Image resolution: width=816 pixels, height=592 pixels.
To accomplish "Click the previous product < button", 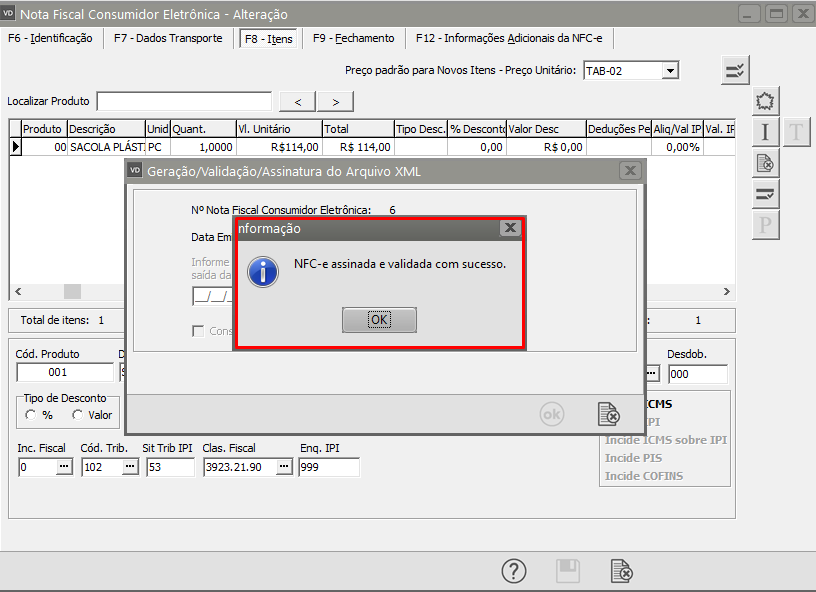I will (x=298, y=102).
